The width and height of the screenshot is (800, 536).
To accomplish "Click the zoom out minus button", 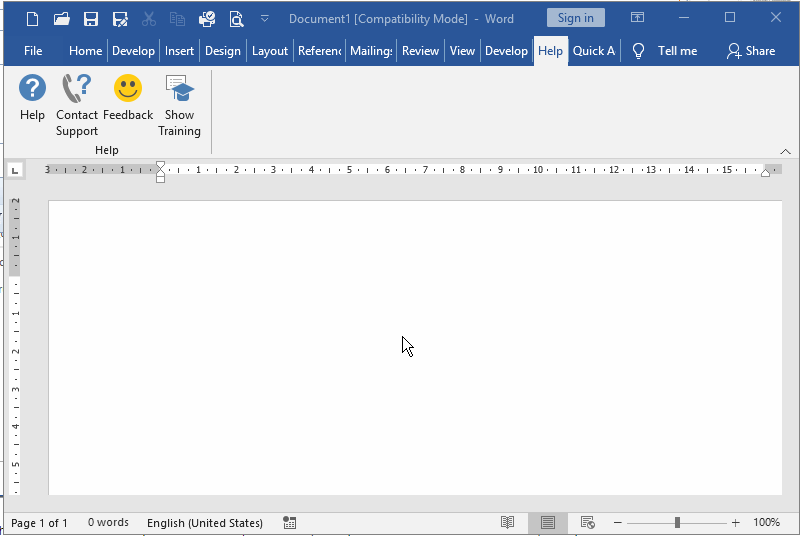I will [x=617, y=523].
